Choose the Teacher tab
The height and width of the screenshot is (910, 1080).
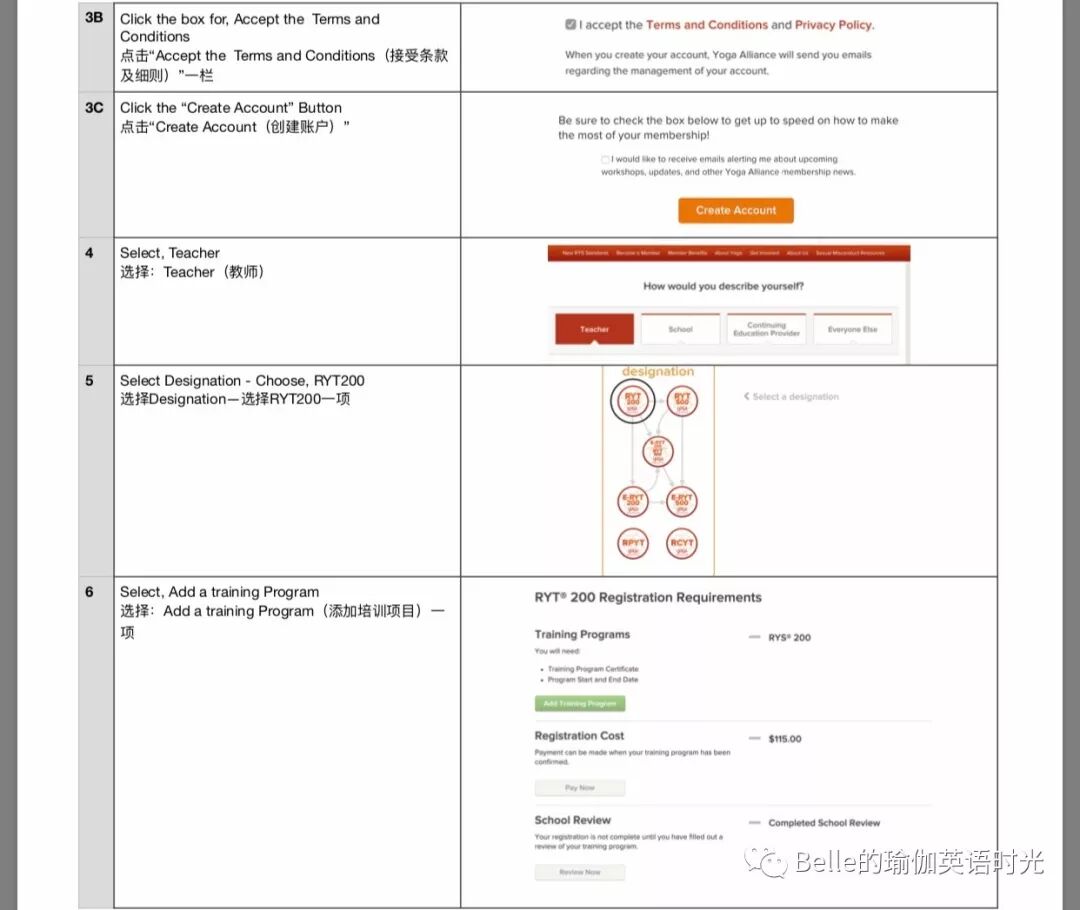(x=594, y=329)
